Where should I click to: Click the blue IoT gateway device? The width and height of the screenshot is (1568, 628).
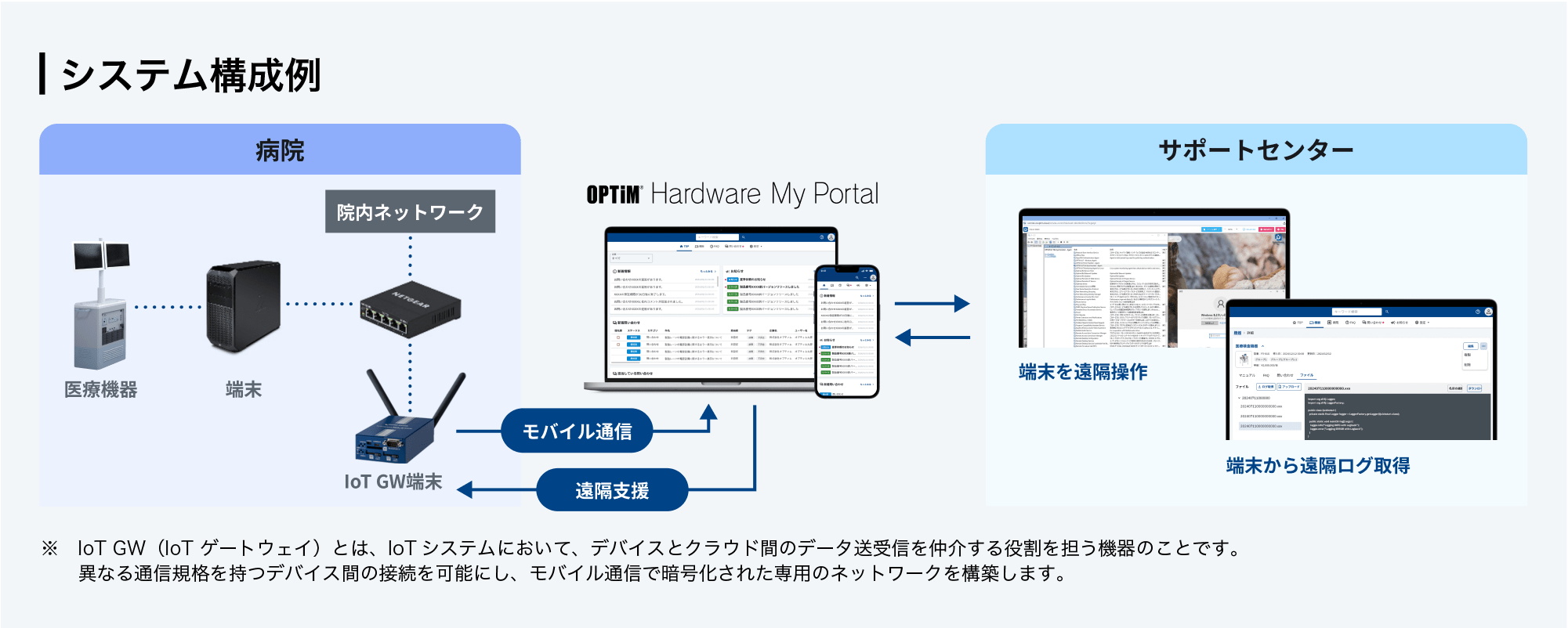tap(396, 440)
